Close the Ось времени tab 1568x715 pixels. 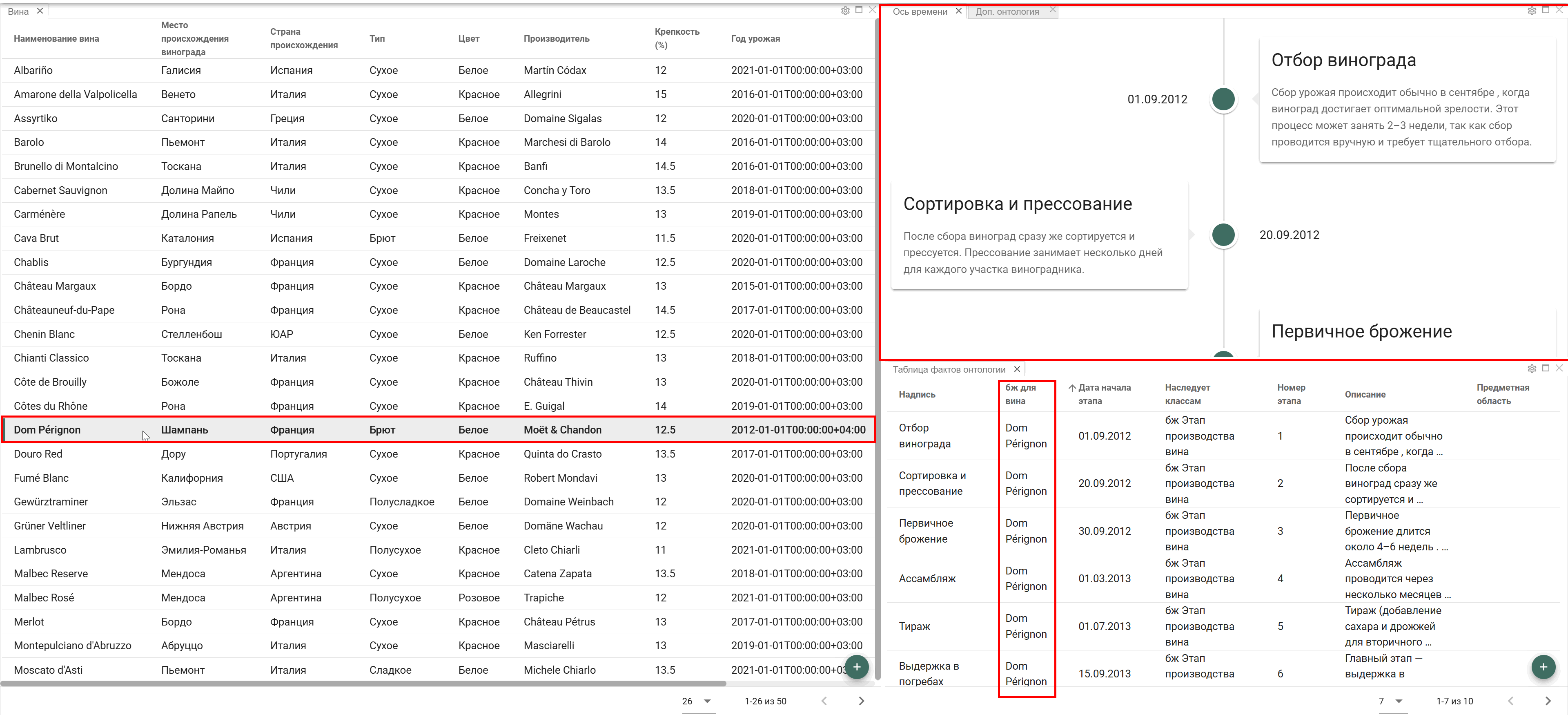click(959, 11)
